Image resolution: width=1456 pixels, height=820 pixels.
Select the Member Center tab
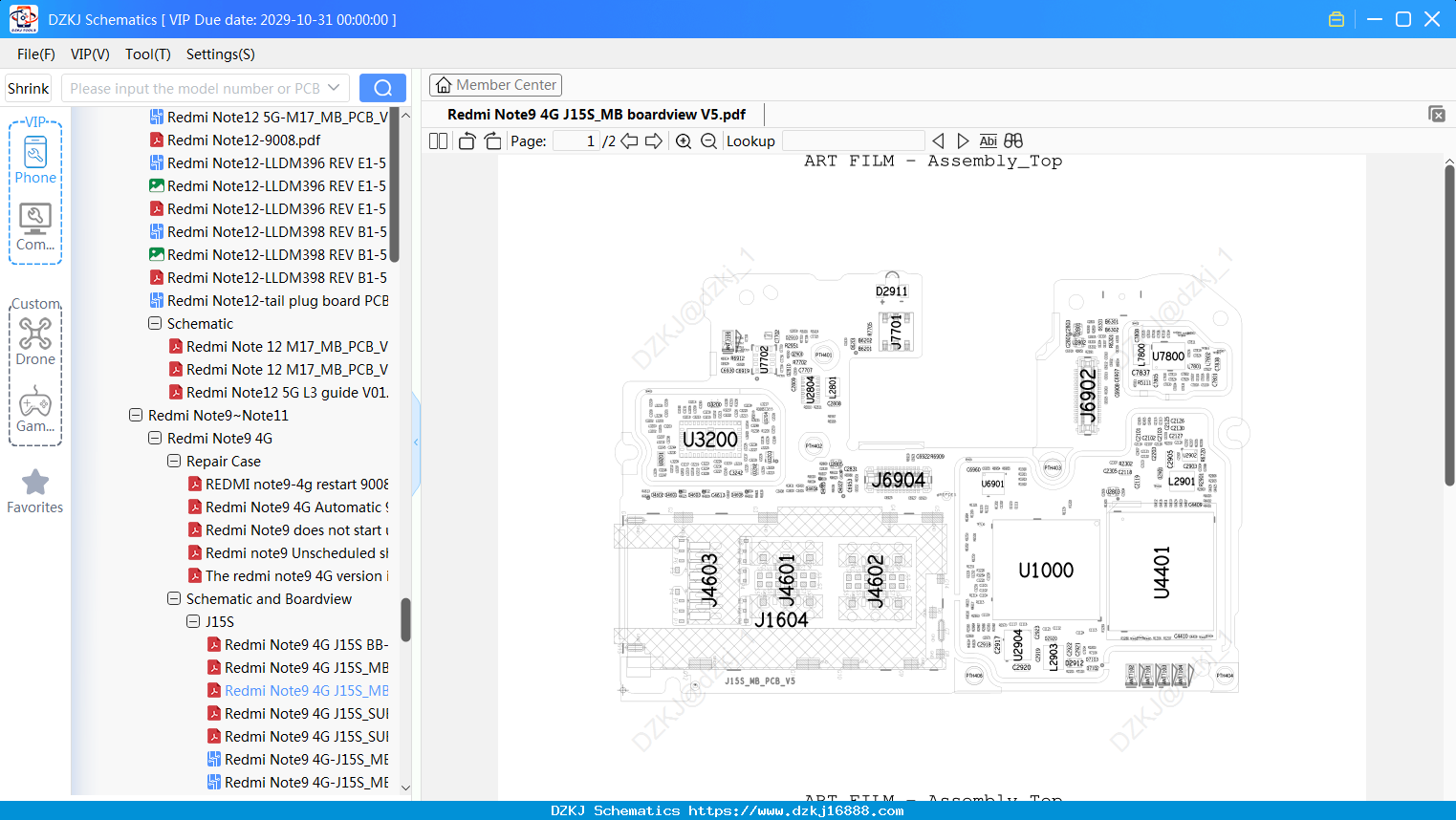click(495, 85)
